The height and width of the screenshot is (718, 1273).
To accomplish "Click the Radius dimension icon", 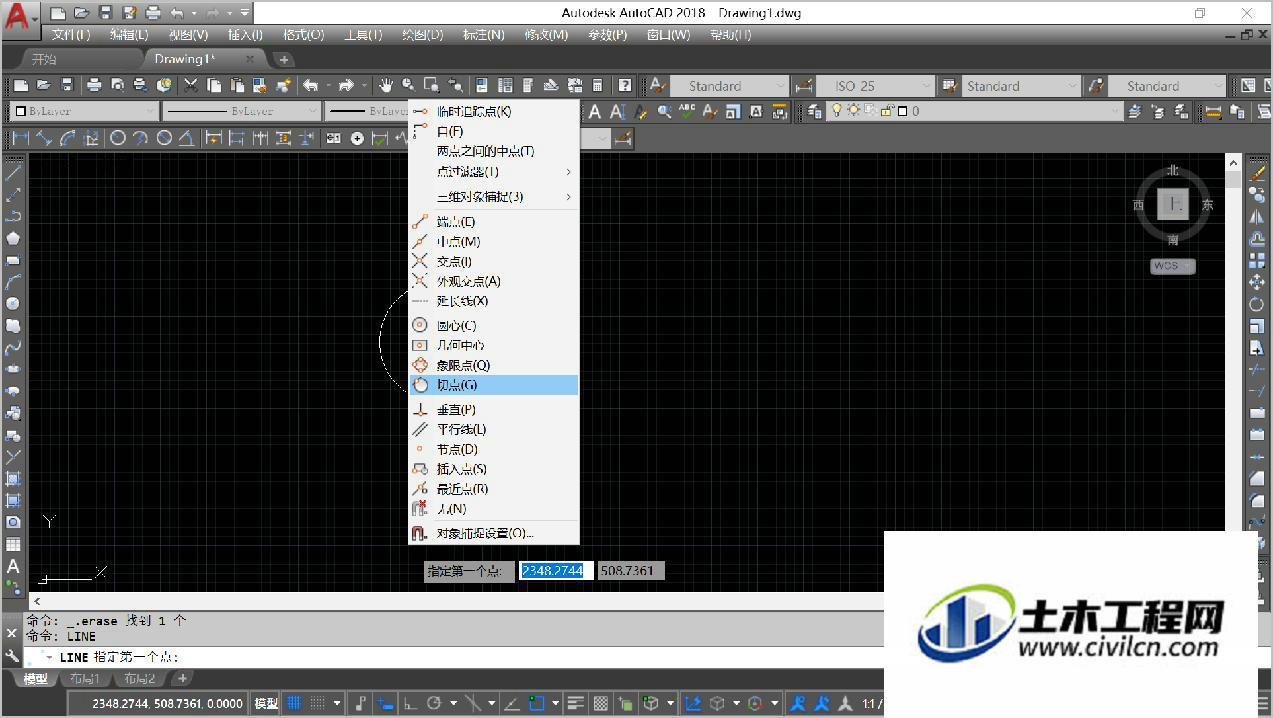I will tap(117, 138).
